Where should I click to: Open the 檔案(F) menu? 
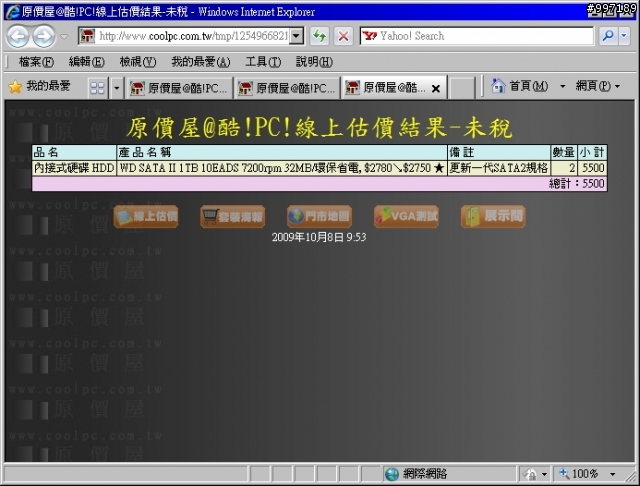tap(36, 62)
